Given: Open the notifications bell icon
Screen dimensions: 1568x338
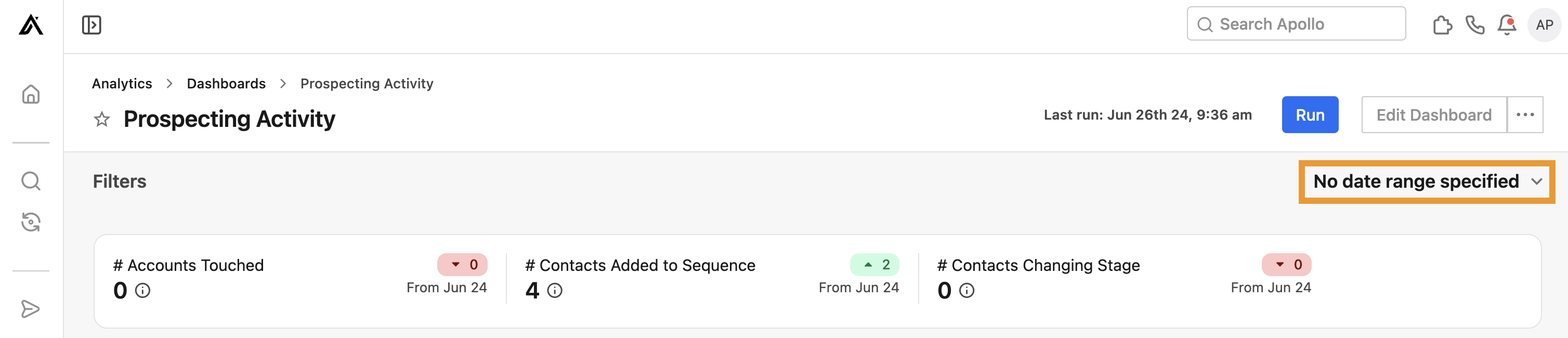Looking at the screenshot, I should (1506, 24).
